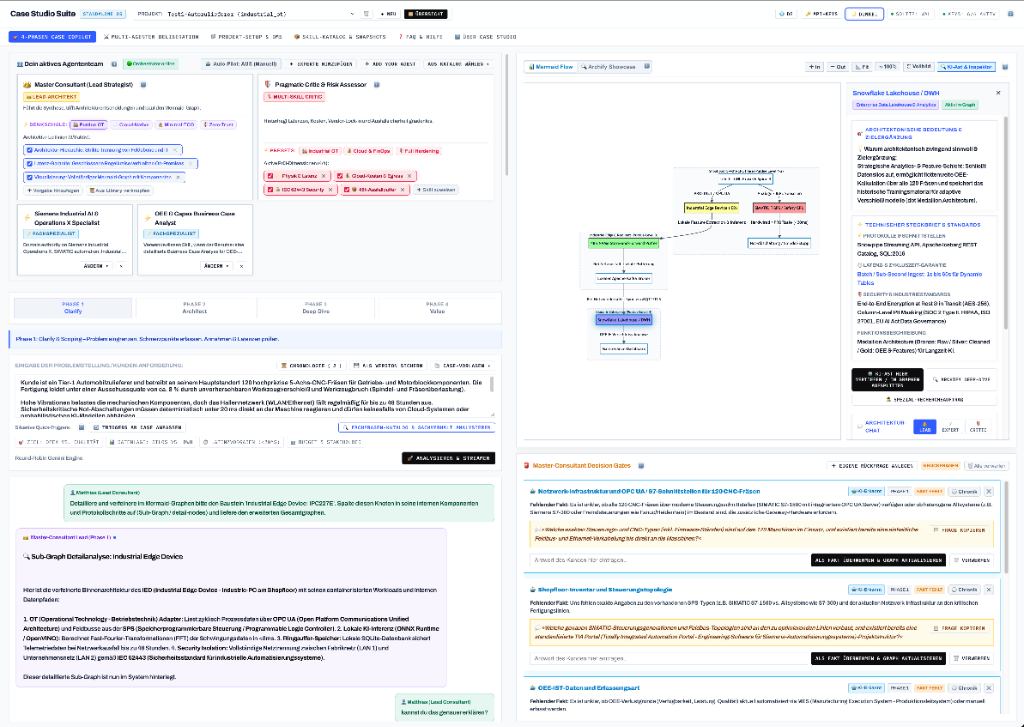
Task: Close the Snowflake Lakehouse inspector panel
Action: [998, 93]
